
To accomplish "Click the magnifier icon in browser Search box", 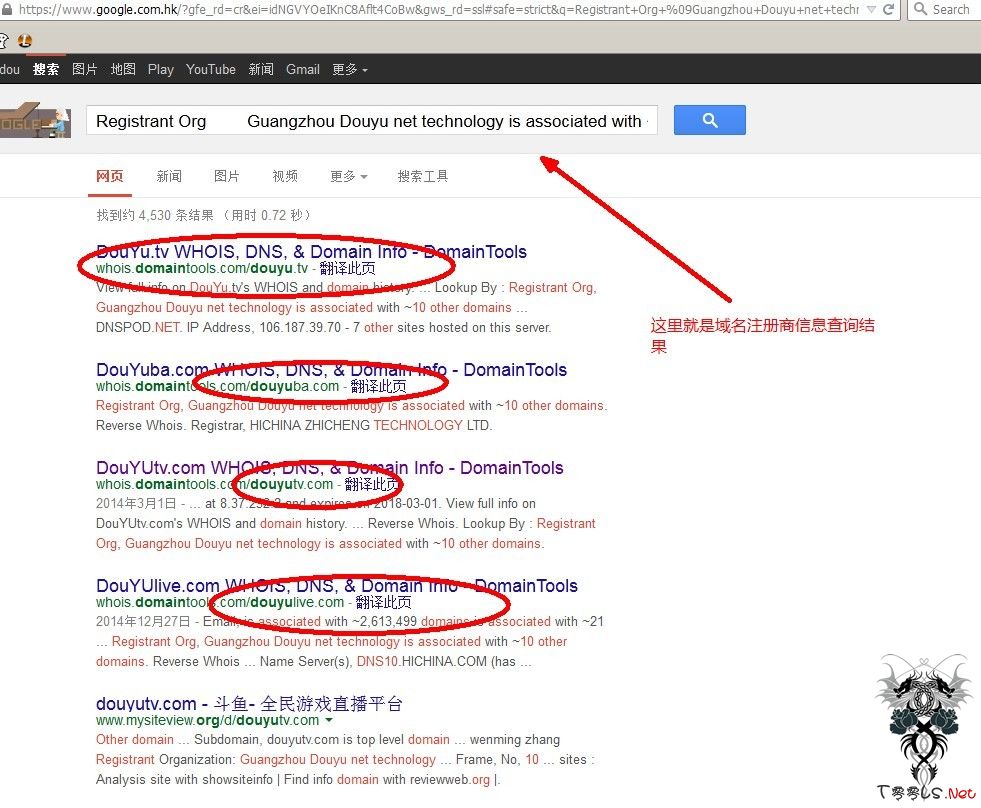I will coord(920,9).
